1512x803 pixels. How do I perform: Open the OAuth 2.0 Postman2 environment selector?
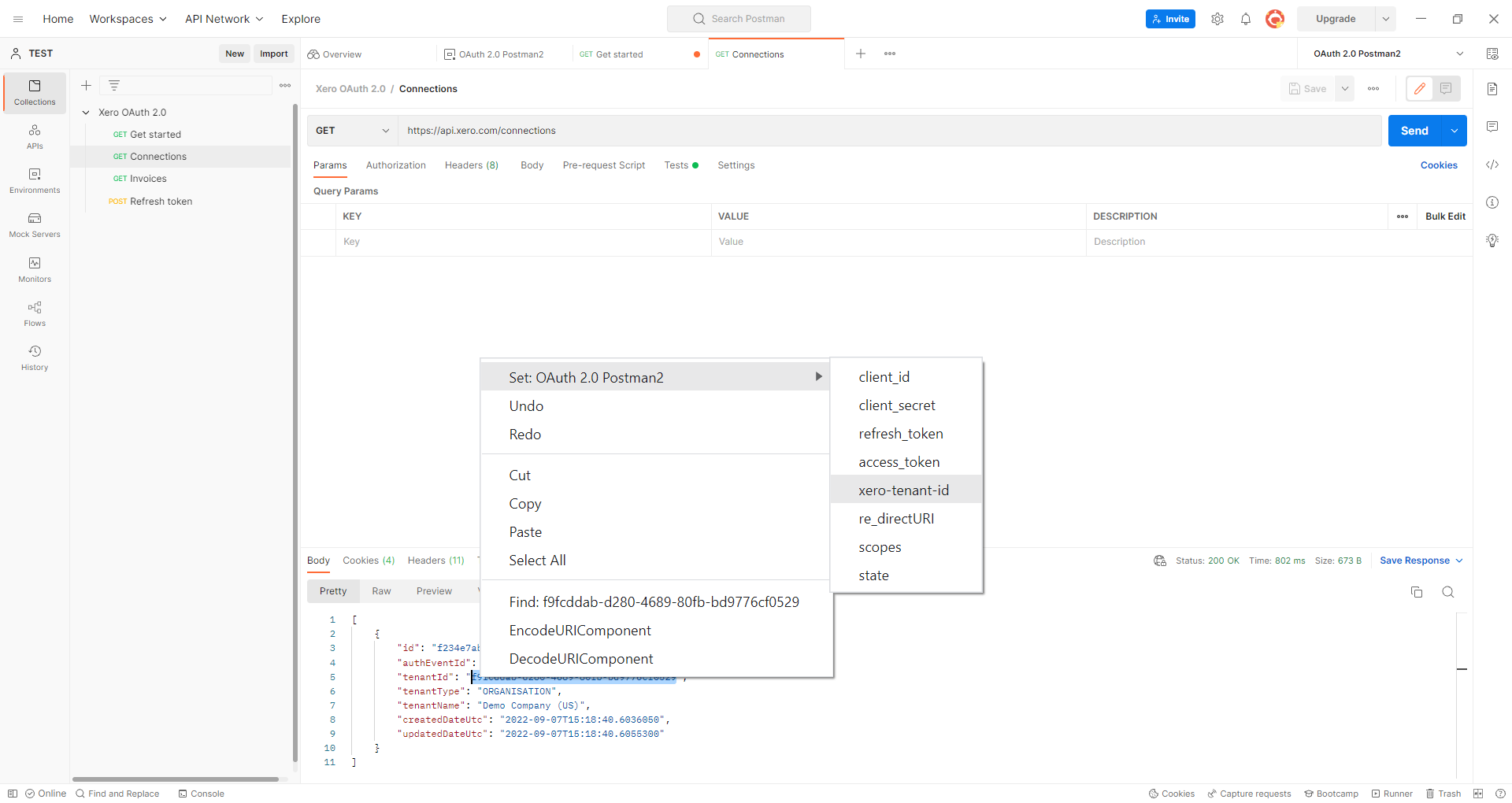(x=1386, y=54)
